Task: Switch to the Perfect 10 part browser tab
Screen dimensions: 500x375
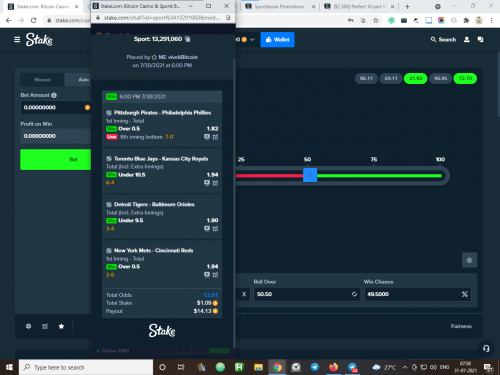Action: click(x=359, y=6)
